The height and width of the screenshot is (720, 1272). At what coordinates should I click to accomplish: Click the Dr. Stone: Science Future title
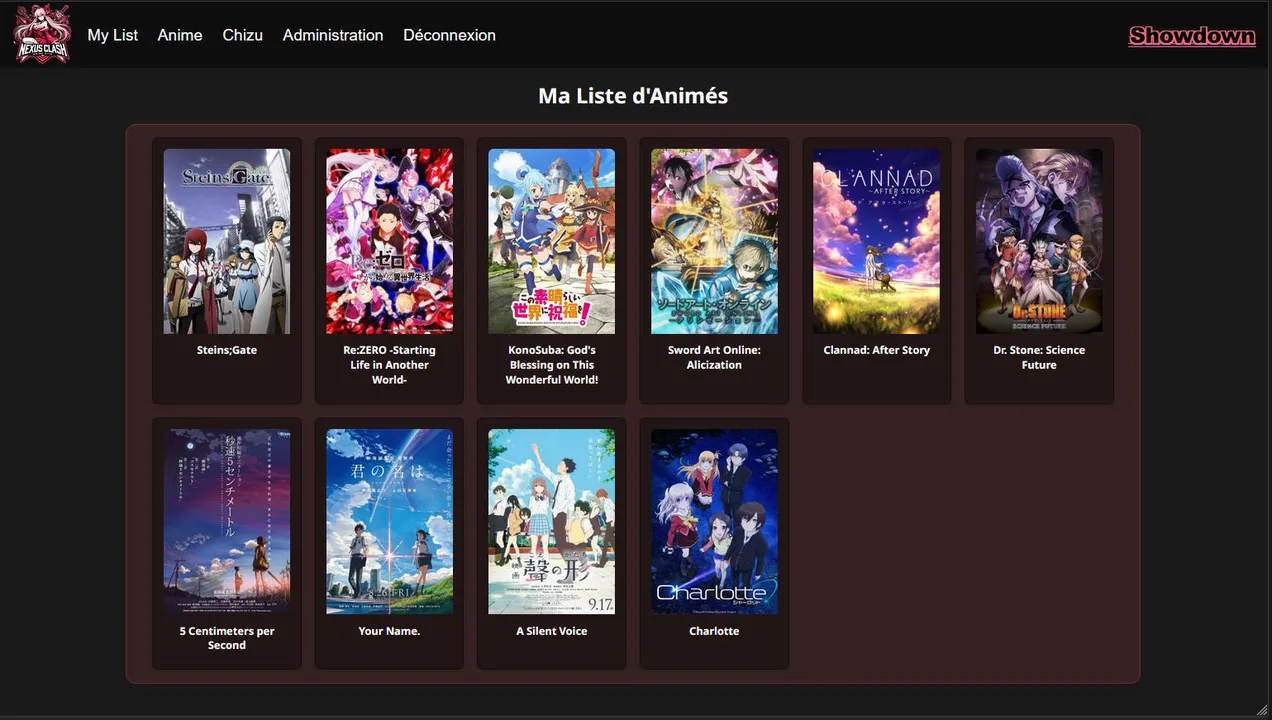pos(1039,358)
